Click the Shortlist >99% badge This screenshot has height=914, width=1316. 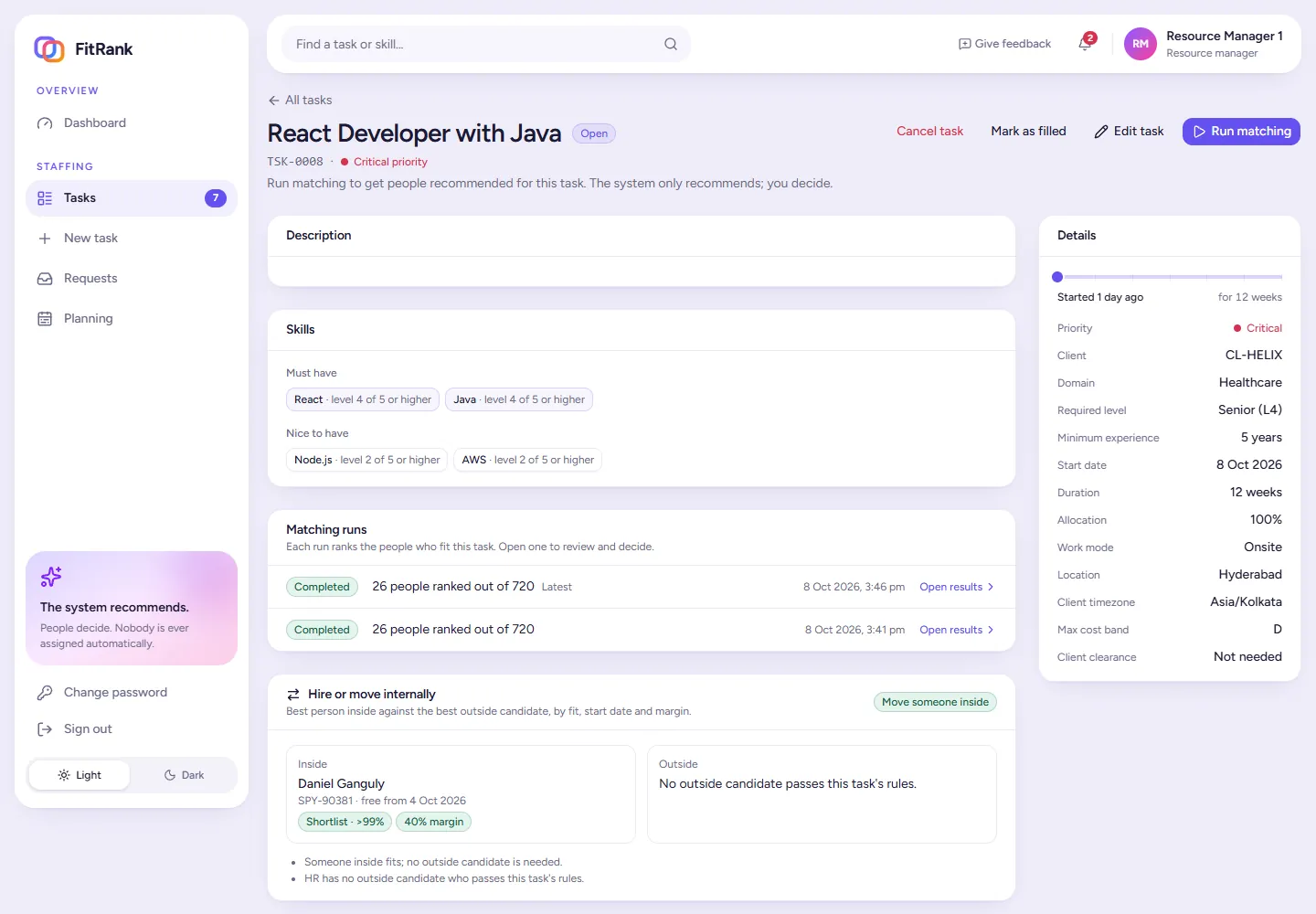point(345,822)
